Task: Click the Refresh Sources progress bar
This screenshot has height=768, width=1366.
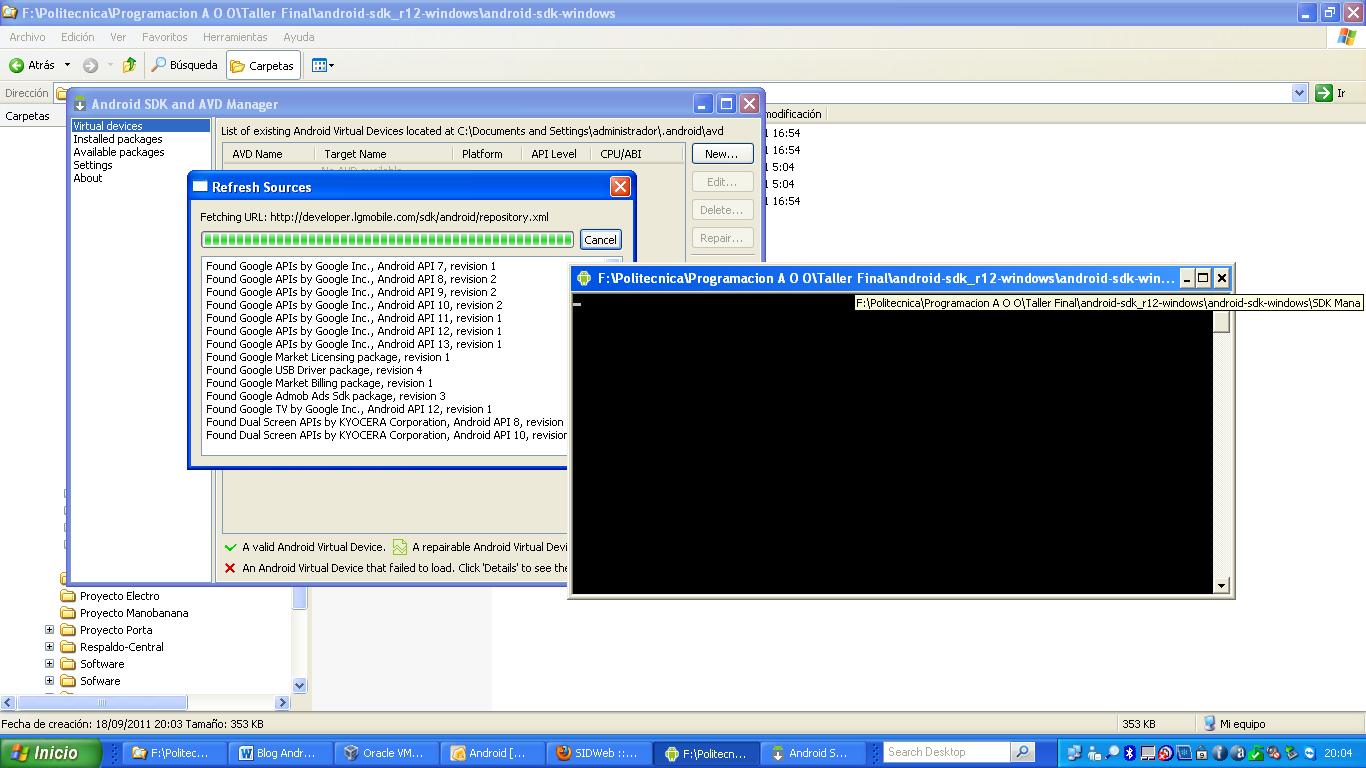Action: click(387, 239)
